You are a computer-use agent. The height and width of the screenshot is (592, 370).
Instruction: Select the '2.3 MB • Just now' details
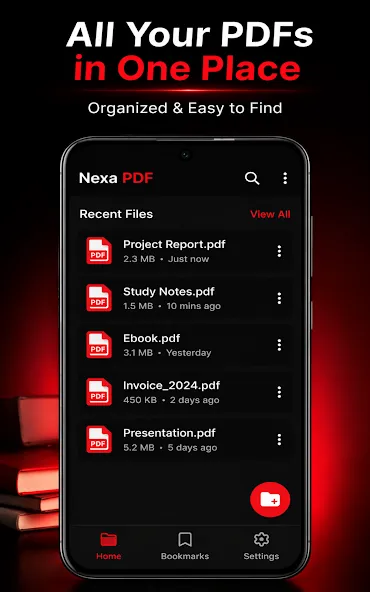[166, 259]
